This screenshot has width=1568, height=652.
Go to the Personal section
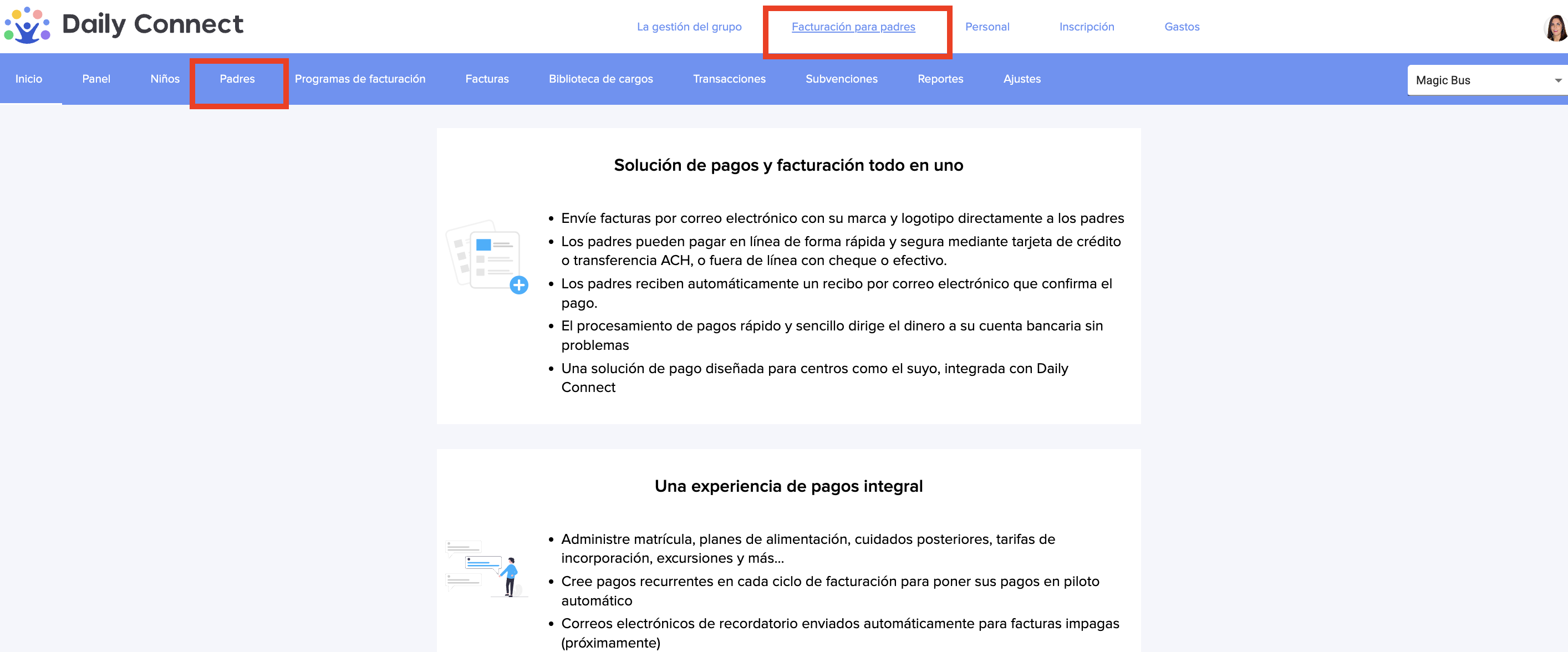pyautogui.click(x=987, y=27)
